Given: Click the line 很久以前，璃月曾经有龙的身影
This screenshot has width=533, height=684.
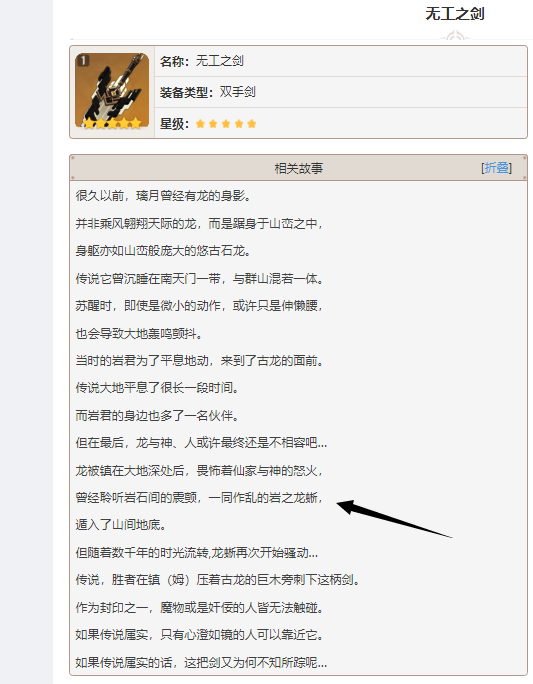Looking at the screenshot, I should pyautogui.click(x=164, y=196).
